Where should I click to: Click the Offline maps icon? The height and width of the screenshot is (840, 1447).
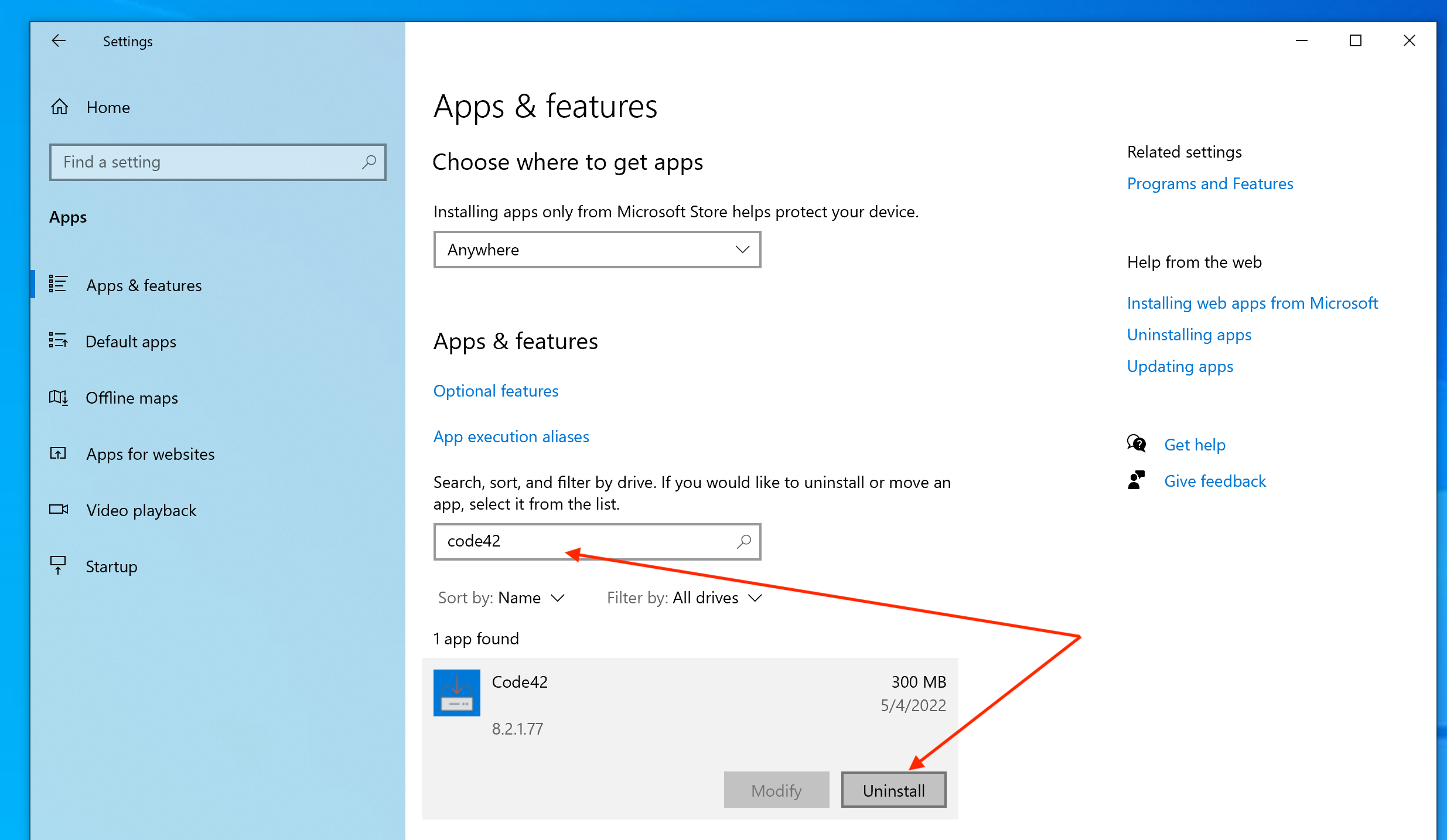59,398
